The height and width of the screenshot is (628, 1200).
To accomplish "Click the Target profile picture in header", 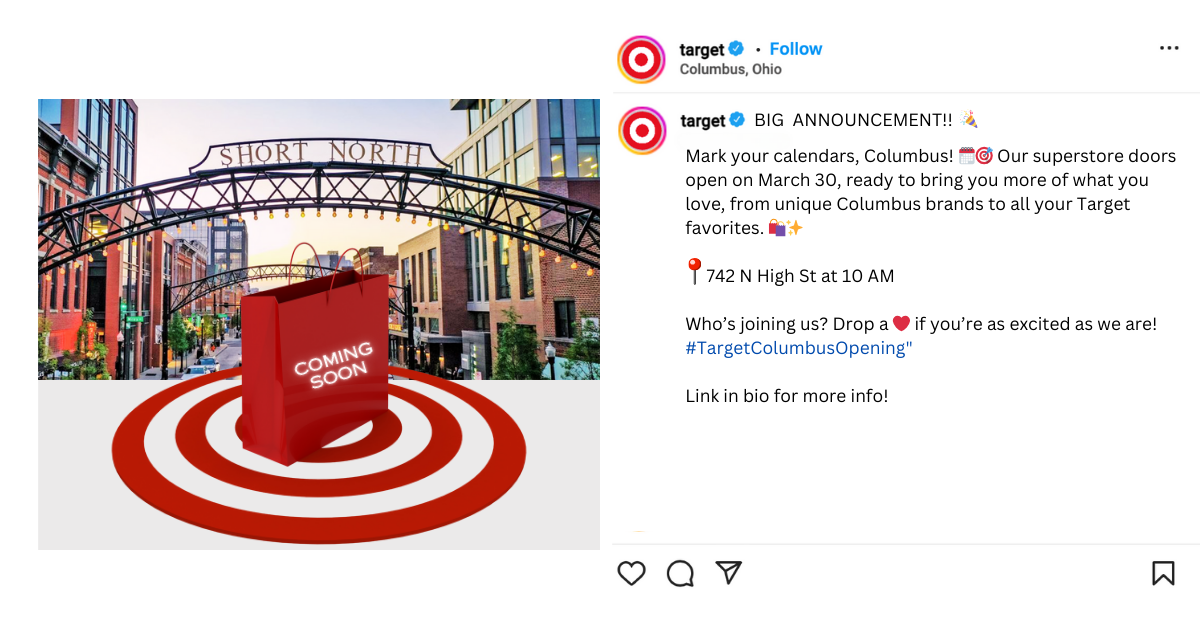I will (642, 59).
